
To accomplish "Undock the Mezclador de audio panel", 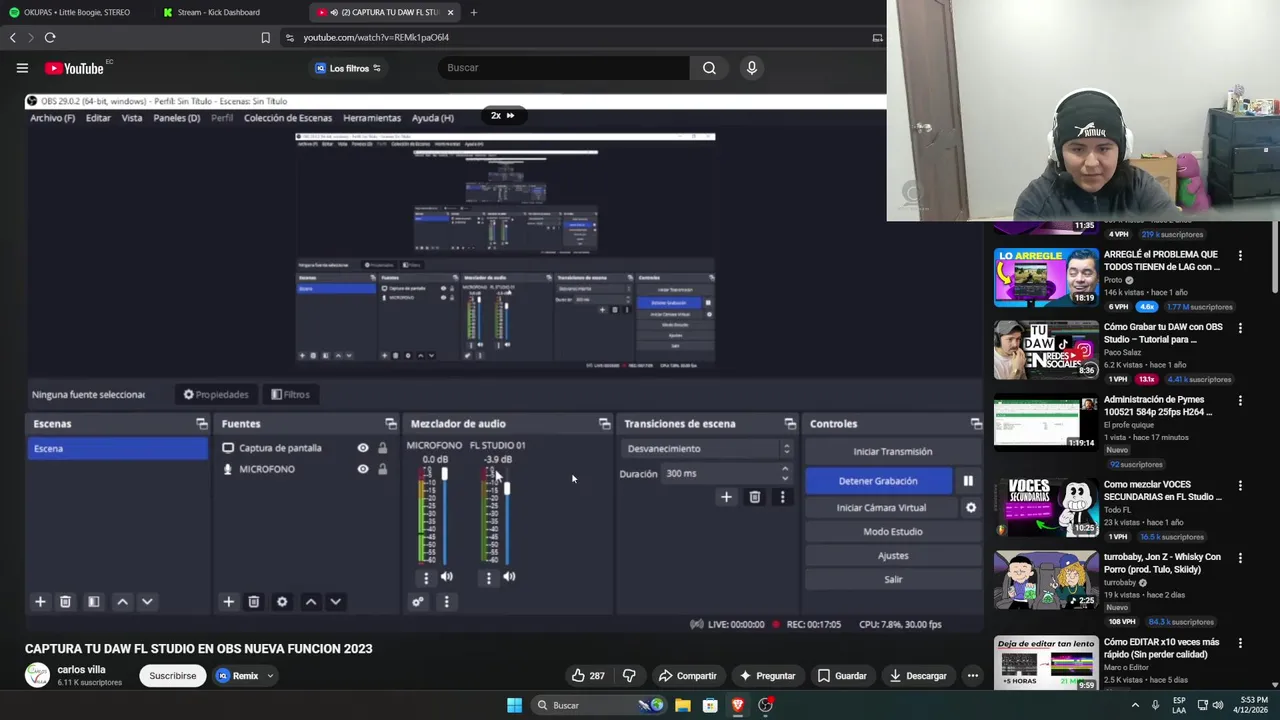I will [604, 424].
